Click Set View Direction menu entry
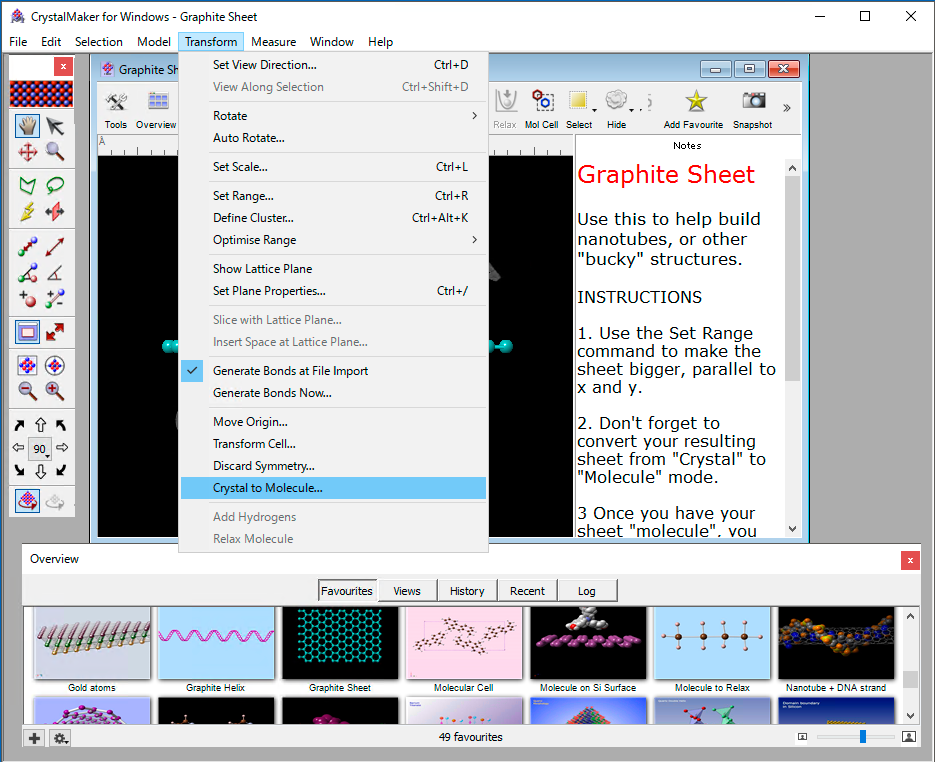Screen dimensions: 935x762 coord(333,64)
